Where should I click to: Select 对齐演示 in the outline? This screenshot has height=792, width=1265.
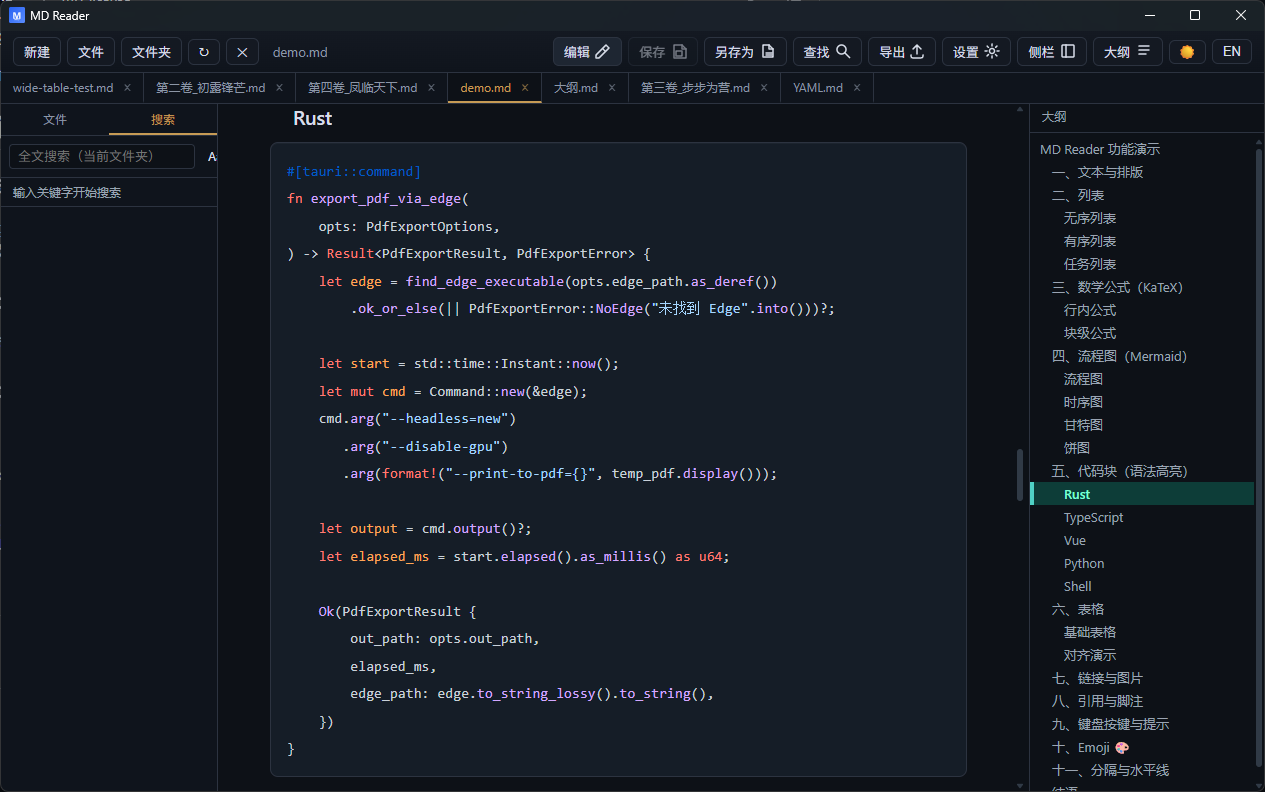point(1090,655)
